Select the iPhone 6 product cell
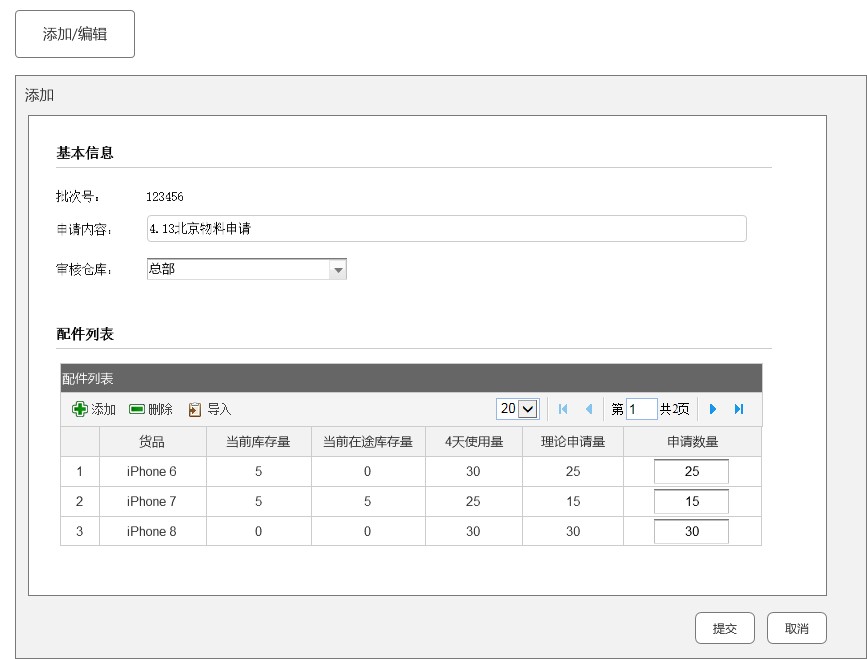Viewport: 867px width, 659px height. (x=152, y=472)
